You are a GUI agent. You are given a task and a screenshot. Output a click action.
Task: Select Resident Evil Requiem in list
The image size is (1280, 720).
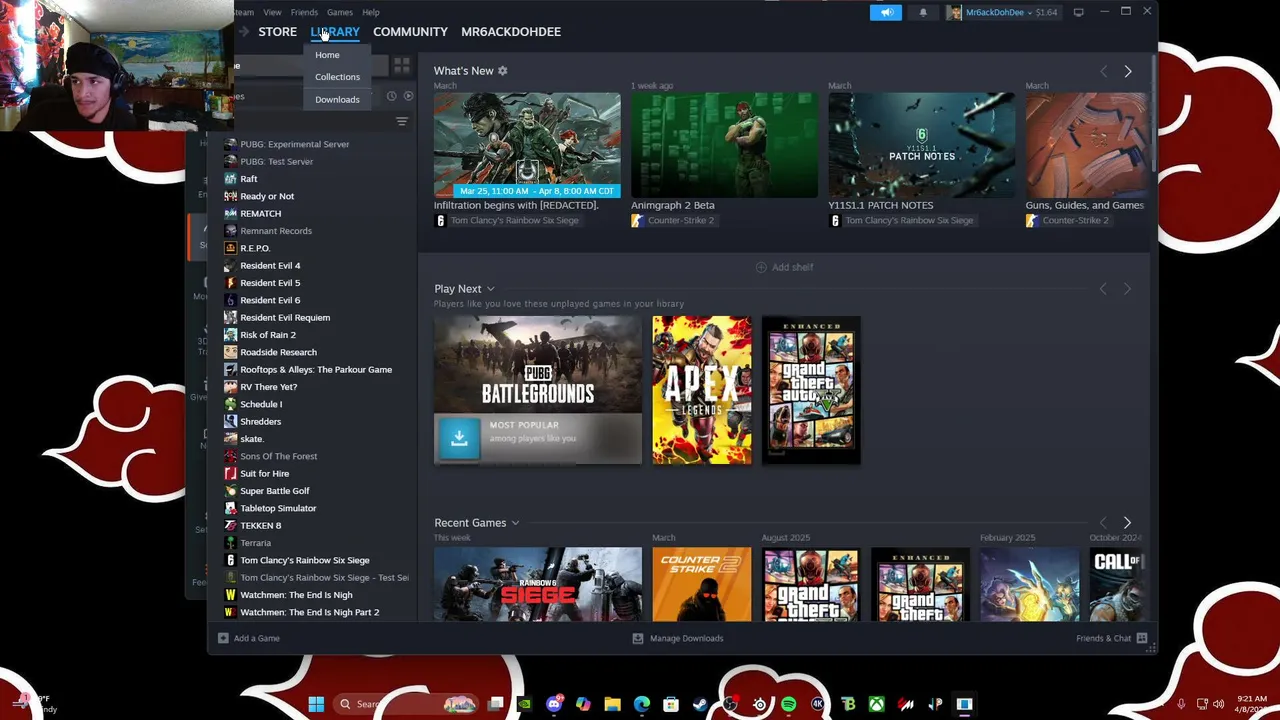(285, 318)
